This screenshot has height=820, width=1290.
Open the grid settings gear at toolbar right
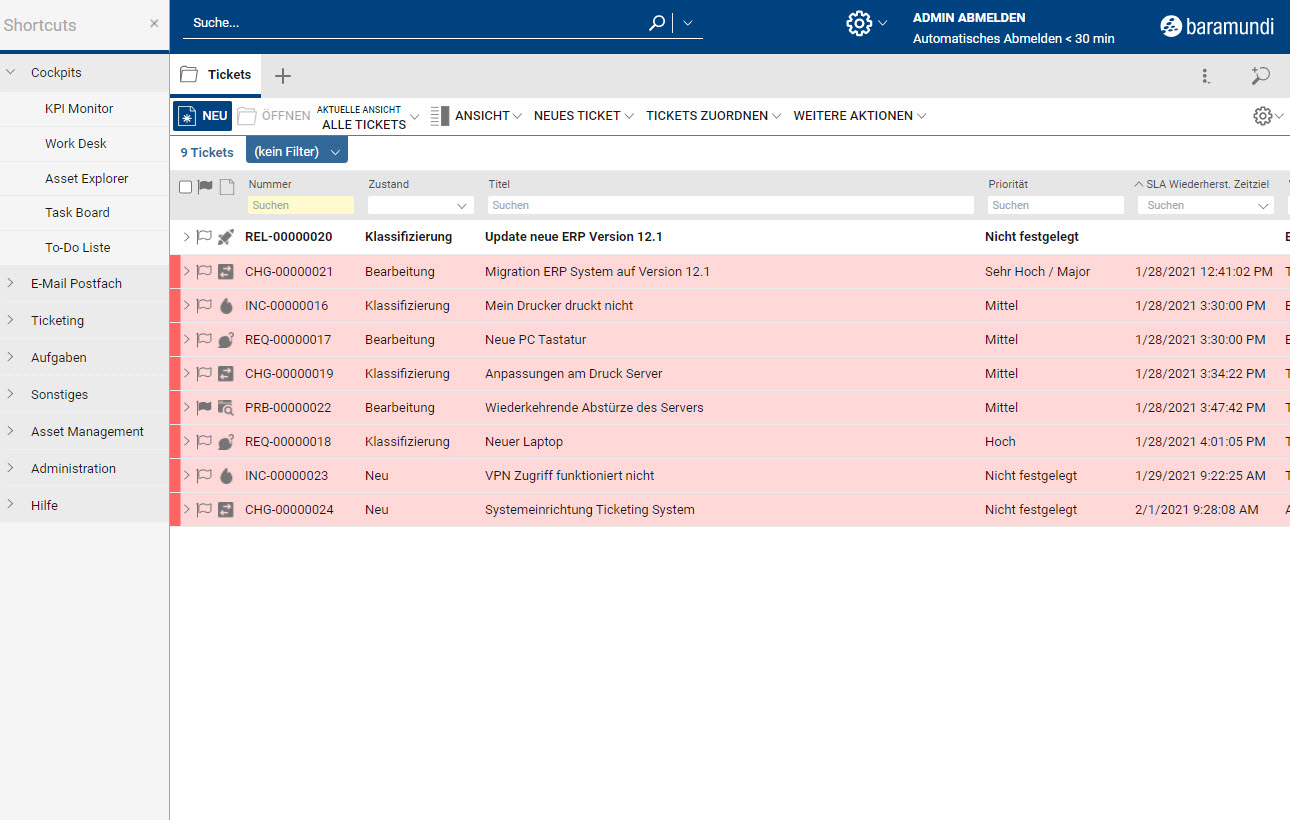click(x=1263, y=116)
